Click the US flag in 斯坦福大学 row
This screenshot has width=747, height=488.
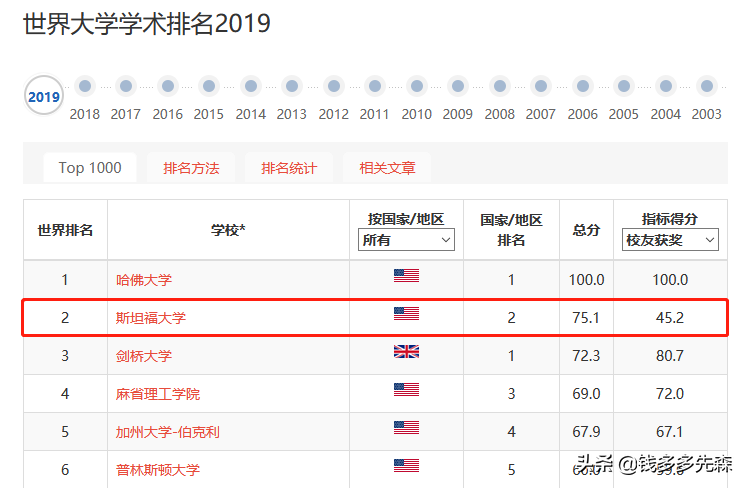pos(406,314)
